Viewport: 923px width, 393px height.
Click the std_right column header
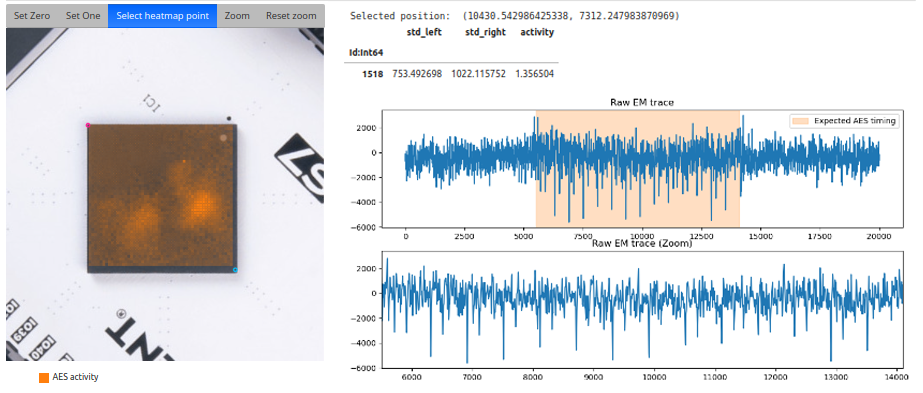click(x=485, y=33)
